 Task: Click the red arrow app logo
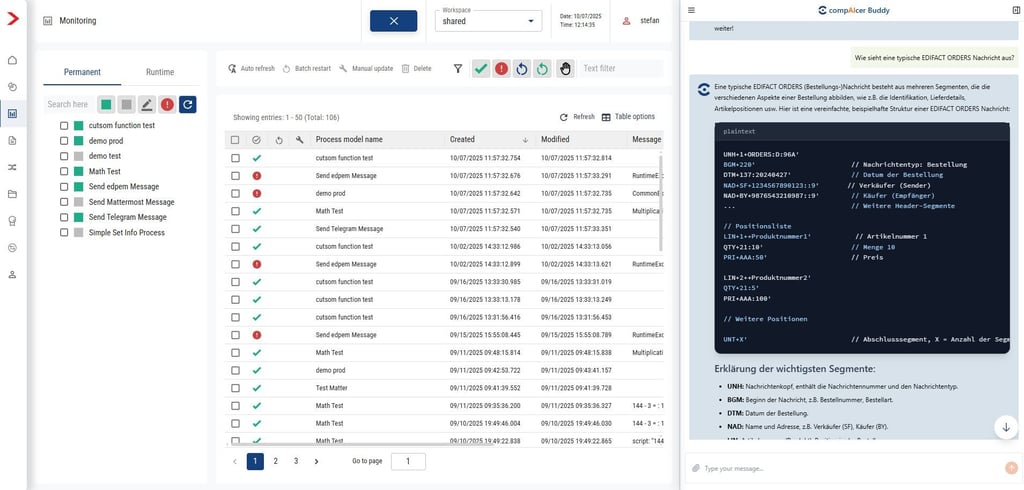click(13, 19)
